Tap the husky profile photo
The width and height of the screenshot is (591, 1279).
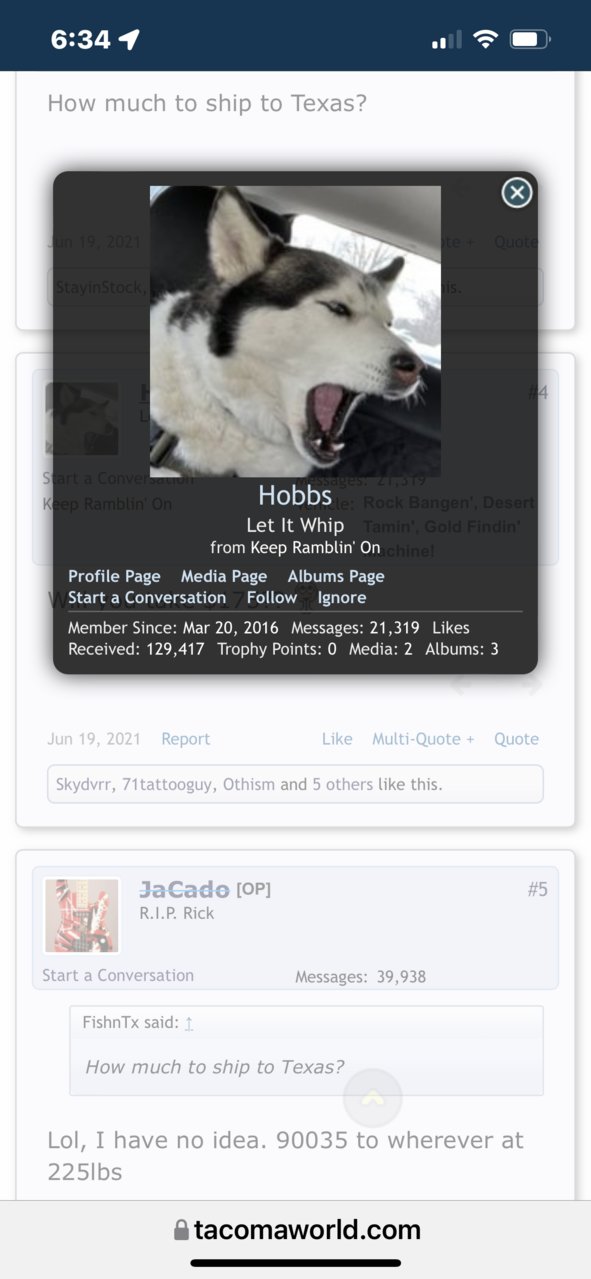[295, 331]
